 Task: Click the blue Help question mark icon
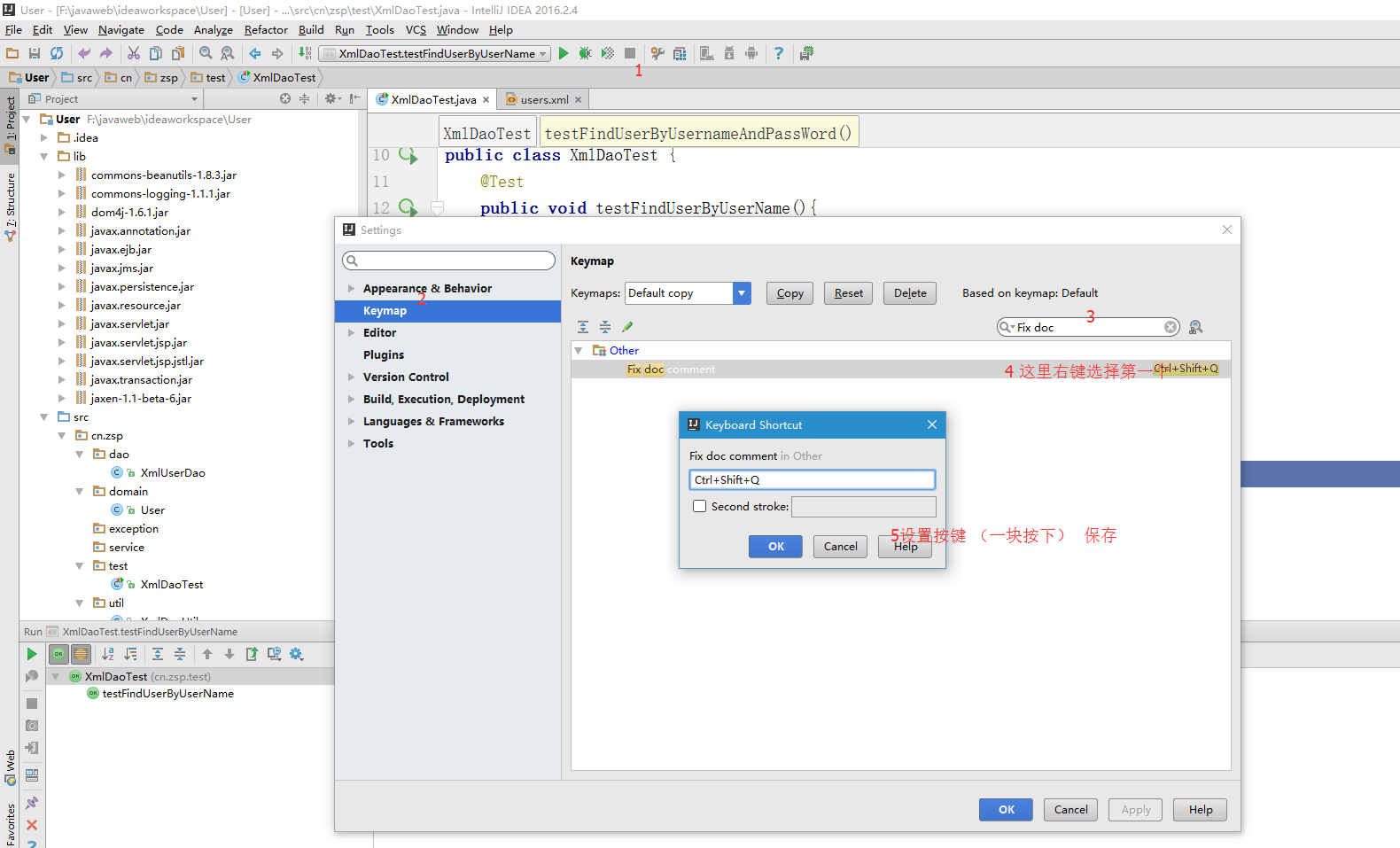coord(779,53)
